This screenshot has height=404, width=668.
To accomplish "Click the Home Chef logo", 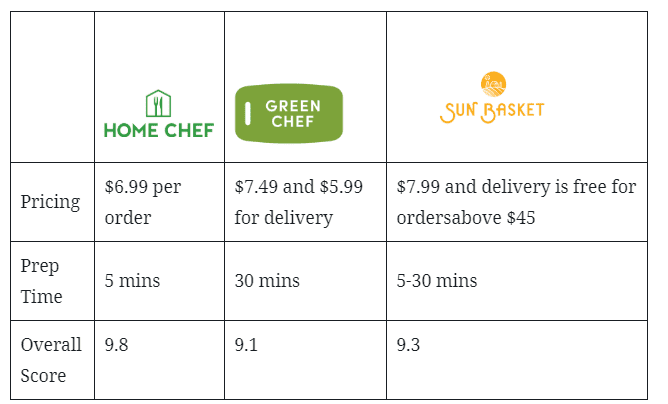I will pyautogui.click(x=159, y=114).
